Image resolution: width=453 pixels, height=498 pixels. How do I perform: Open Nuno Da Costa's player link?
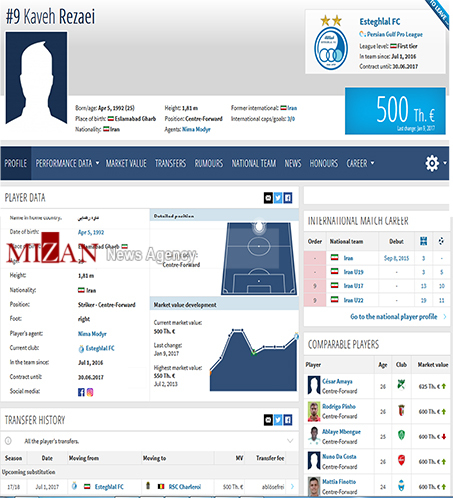pyautogui.click(x=339, y=457)
